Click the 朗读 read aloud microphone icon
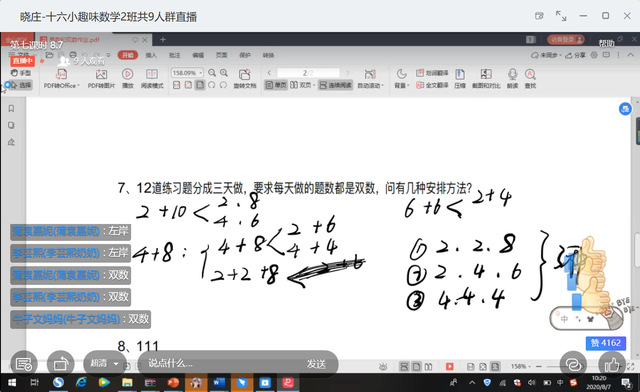This screenshot has width=640, height=392. click(512, 78)
